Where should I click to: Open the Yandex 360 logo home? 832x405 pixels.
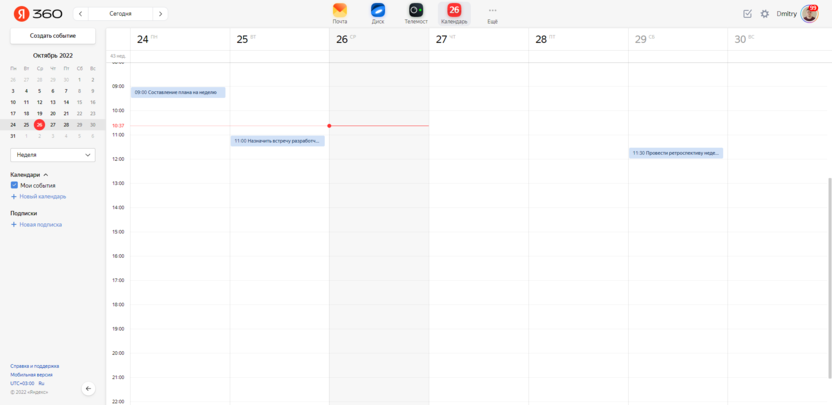(38, 14)
